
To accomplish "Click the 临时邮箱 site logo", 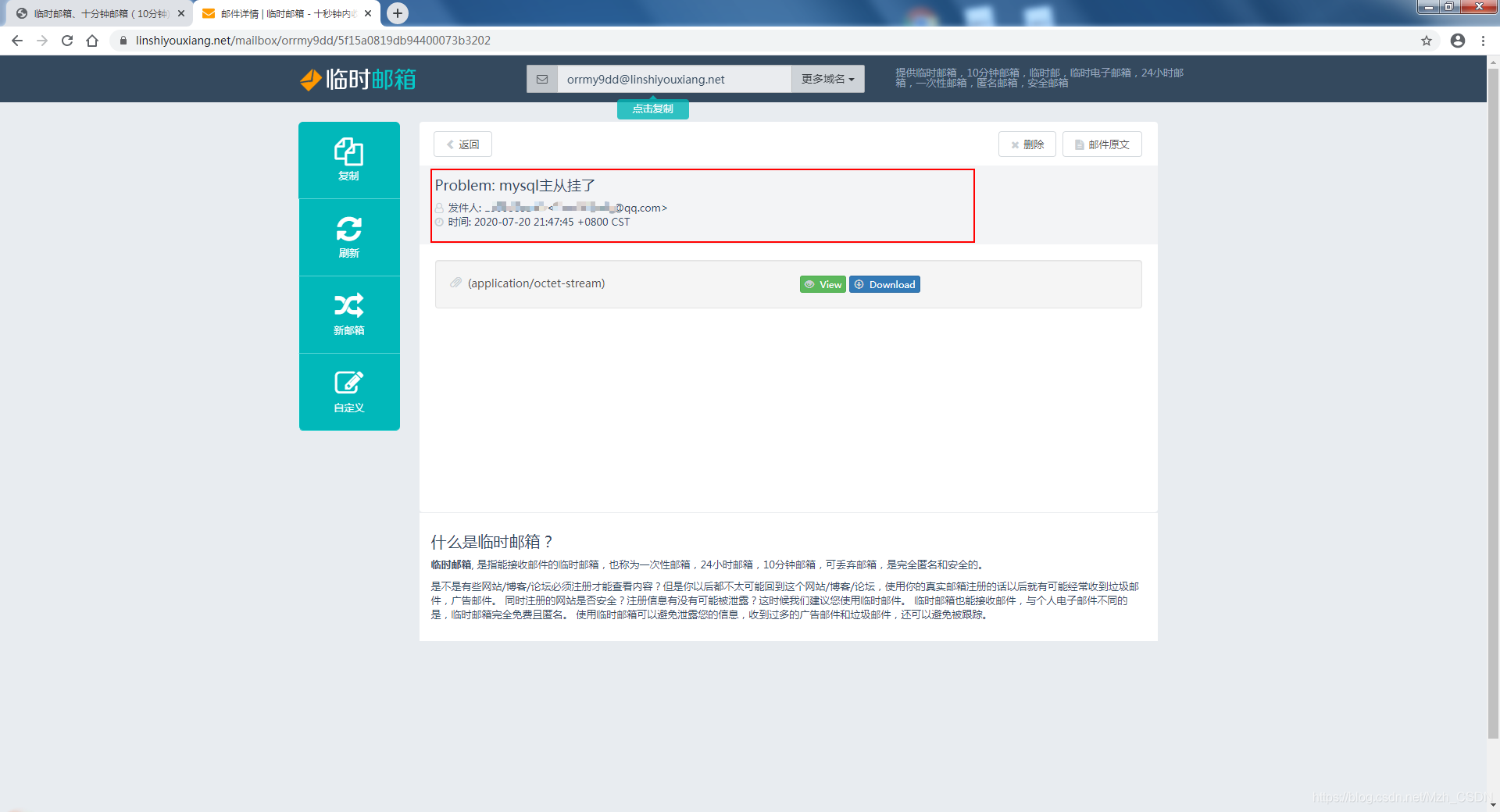I will pyautogui.click(x=358, y=79).
